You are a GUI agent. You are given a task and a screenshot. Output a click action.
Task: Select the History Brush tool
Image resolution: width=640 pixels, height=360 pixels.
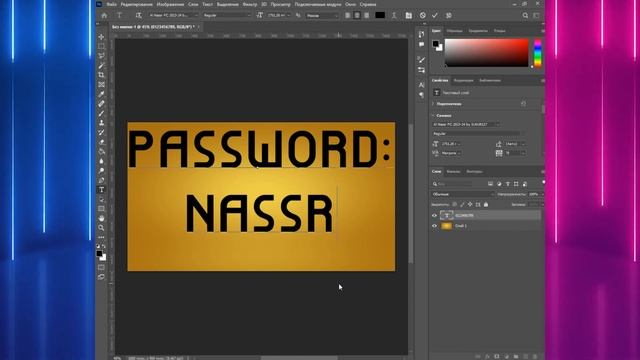(x=101, y=132)
